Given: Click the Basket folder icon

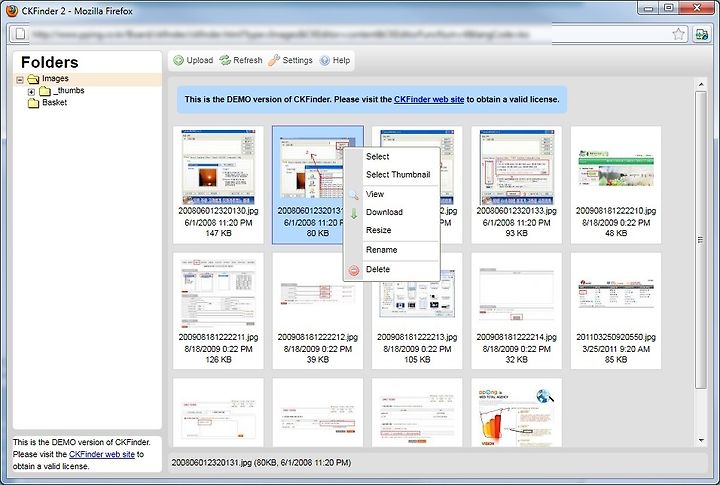Looking at the screenshot, I should click(33, 103).
